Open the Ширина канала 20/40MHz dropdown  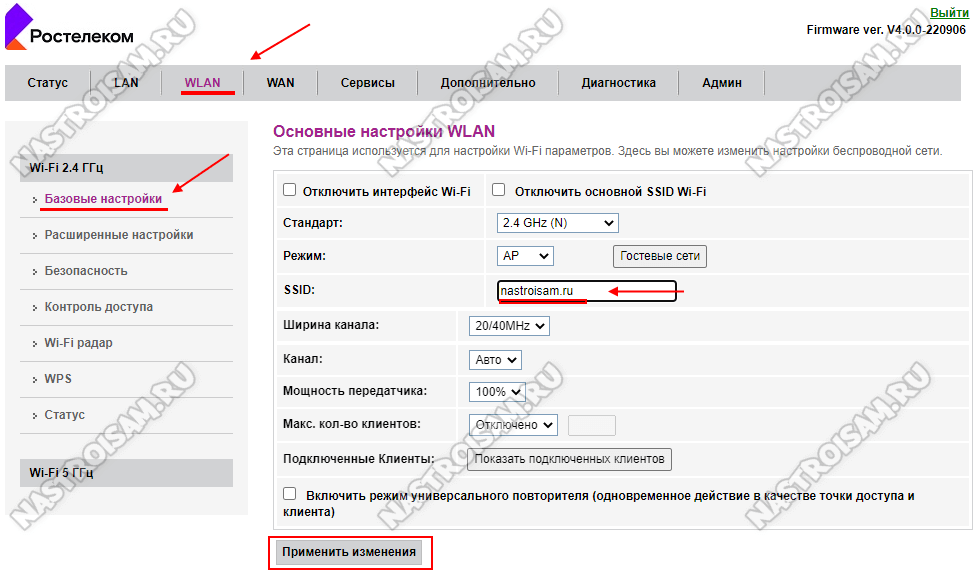509,326
